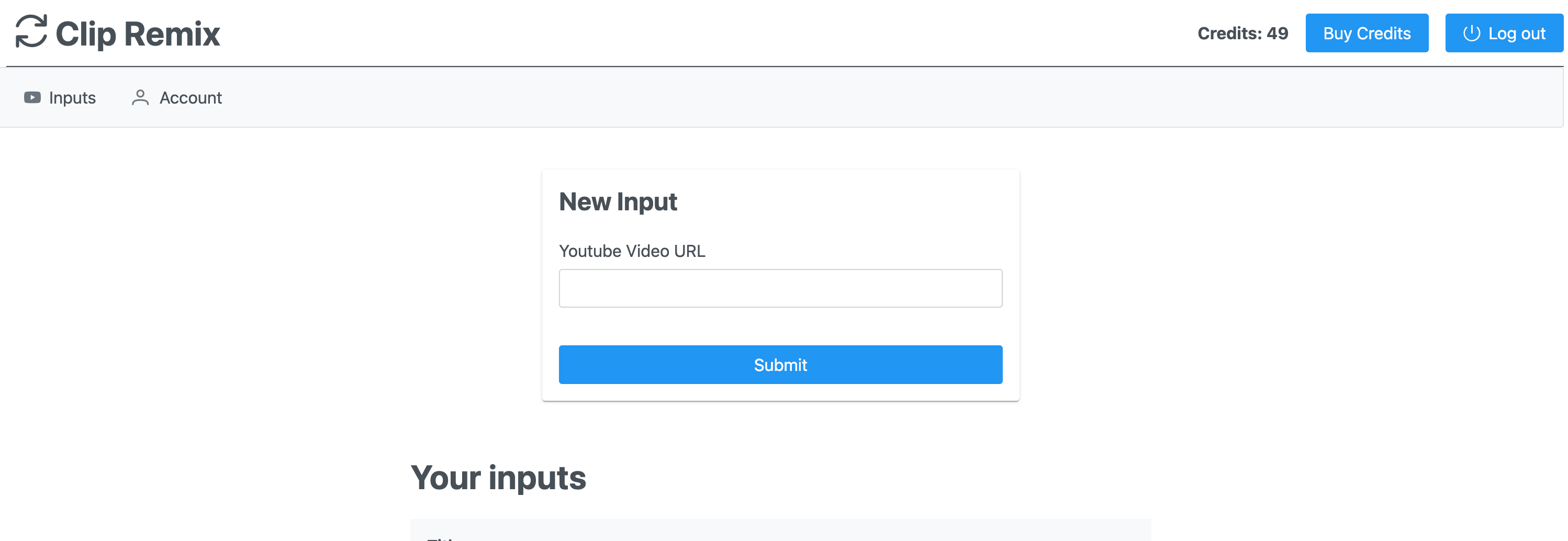The width and height of the screenshot is (1568, 541).
Task: Click empty space in the gray navigation bar
Action: [x=852, y=98]
